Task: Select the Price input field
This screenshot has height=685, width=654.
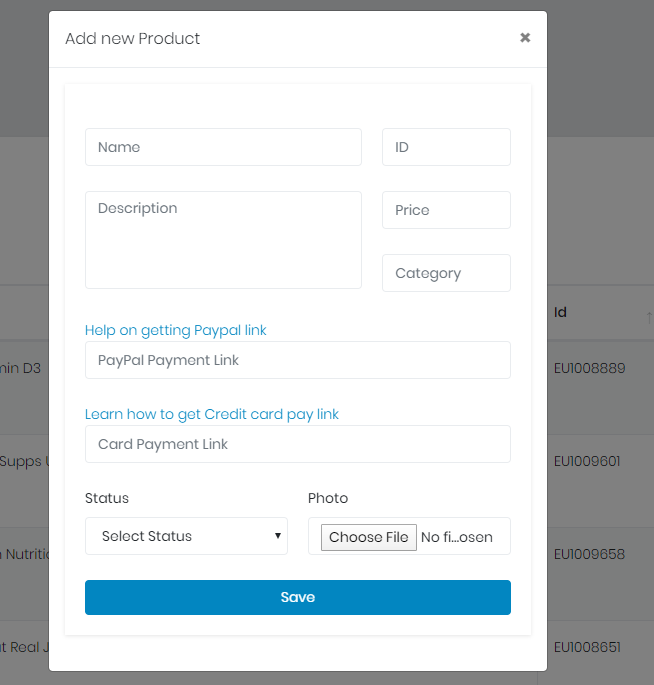Action: [x=446, y=210]
